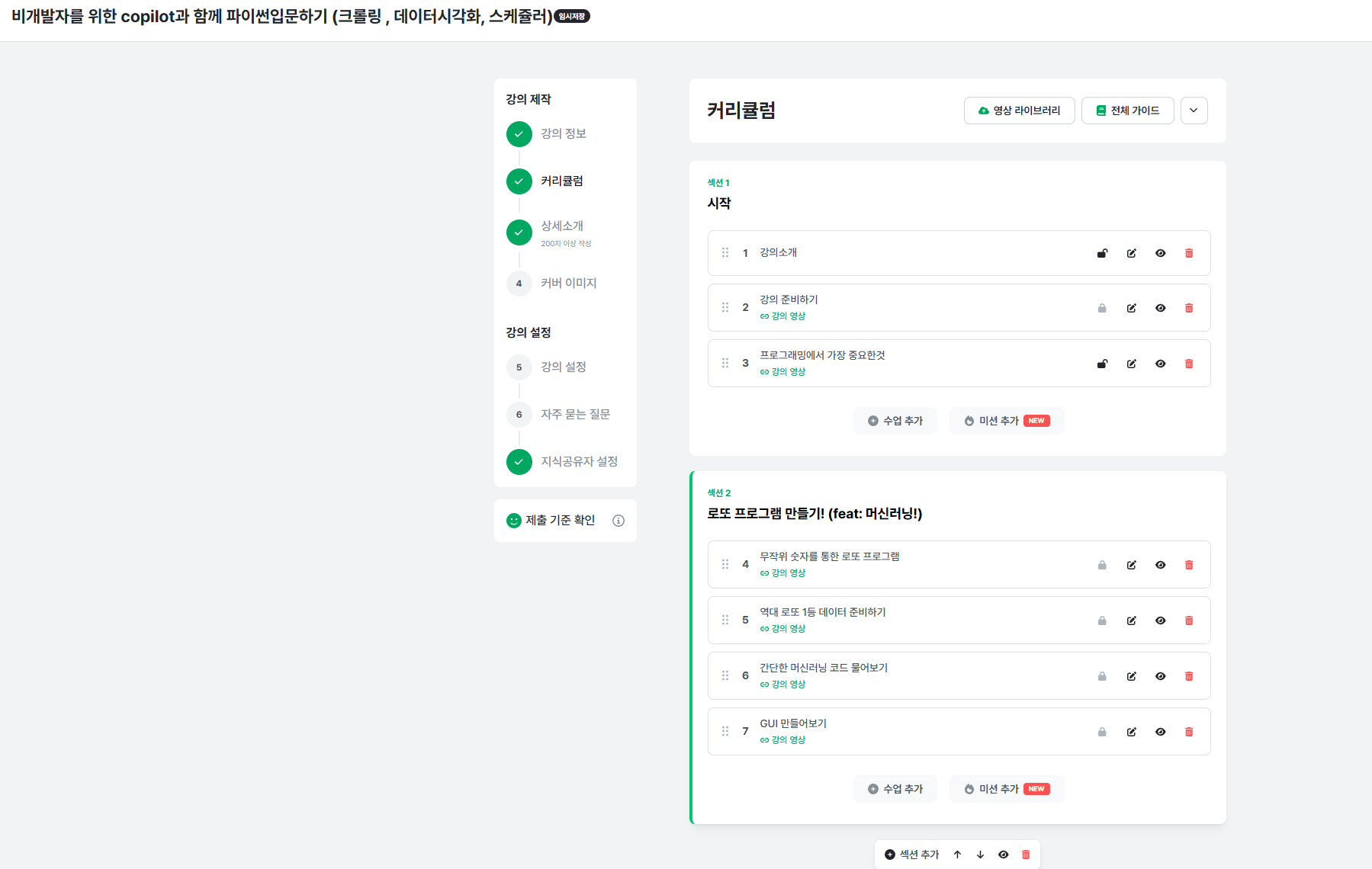Click 섹션 추가 in the bottom toolbar
This screenshot has width=1372, height=869.
pos(911,855)
